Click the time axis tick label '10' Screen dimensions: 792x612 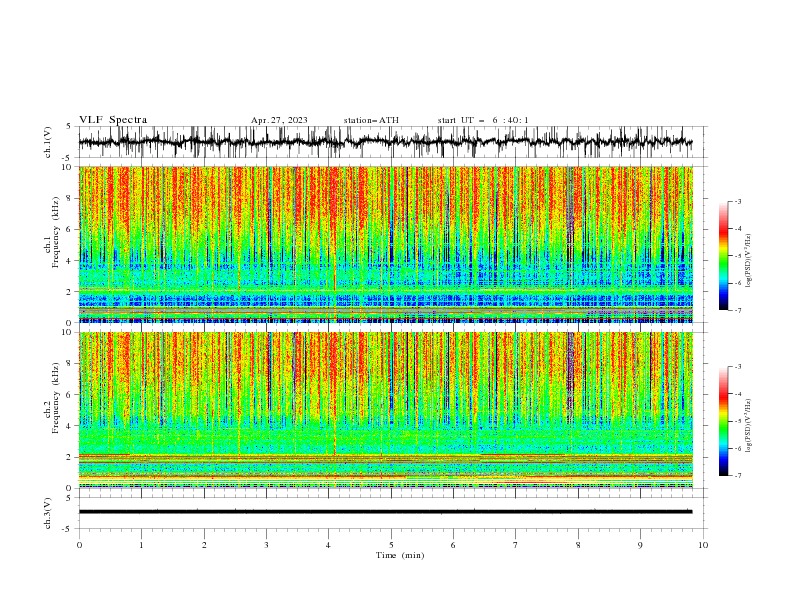(x=703, y=545)
